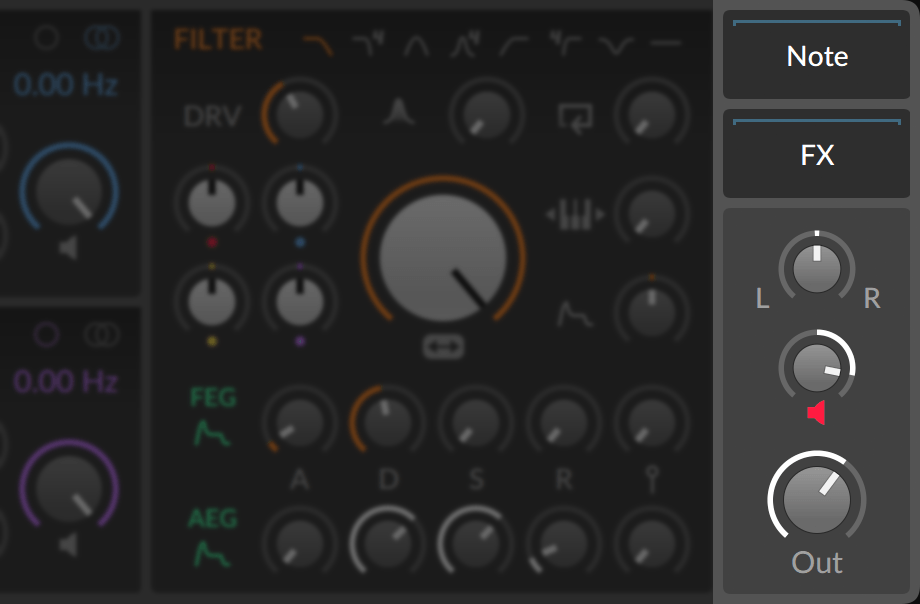
Task: Click the green FEG envelope icon
Action: coord(212,434)
